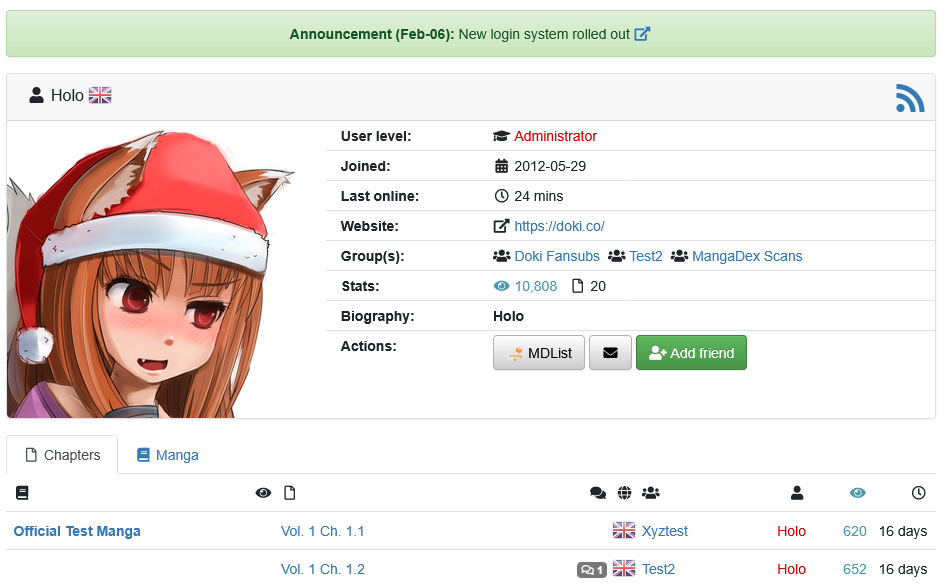Click the comment count badge on Ch. 1.2

click(x=592, y=569)
